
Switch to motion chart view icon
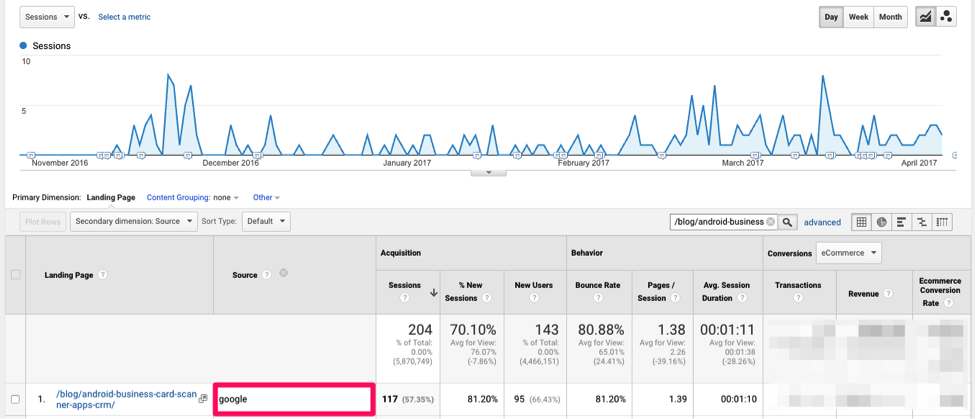click(x=946, y=17)
